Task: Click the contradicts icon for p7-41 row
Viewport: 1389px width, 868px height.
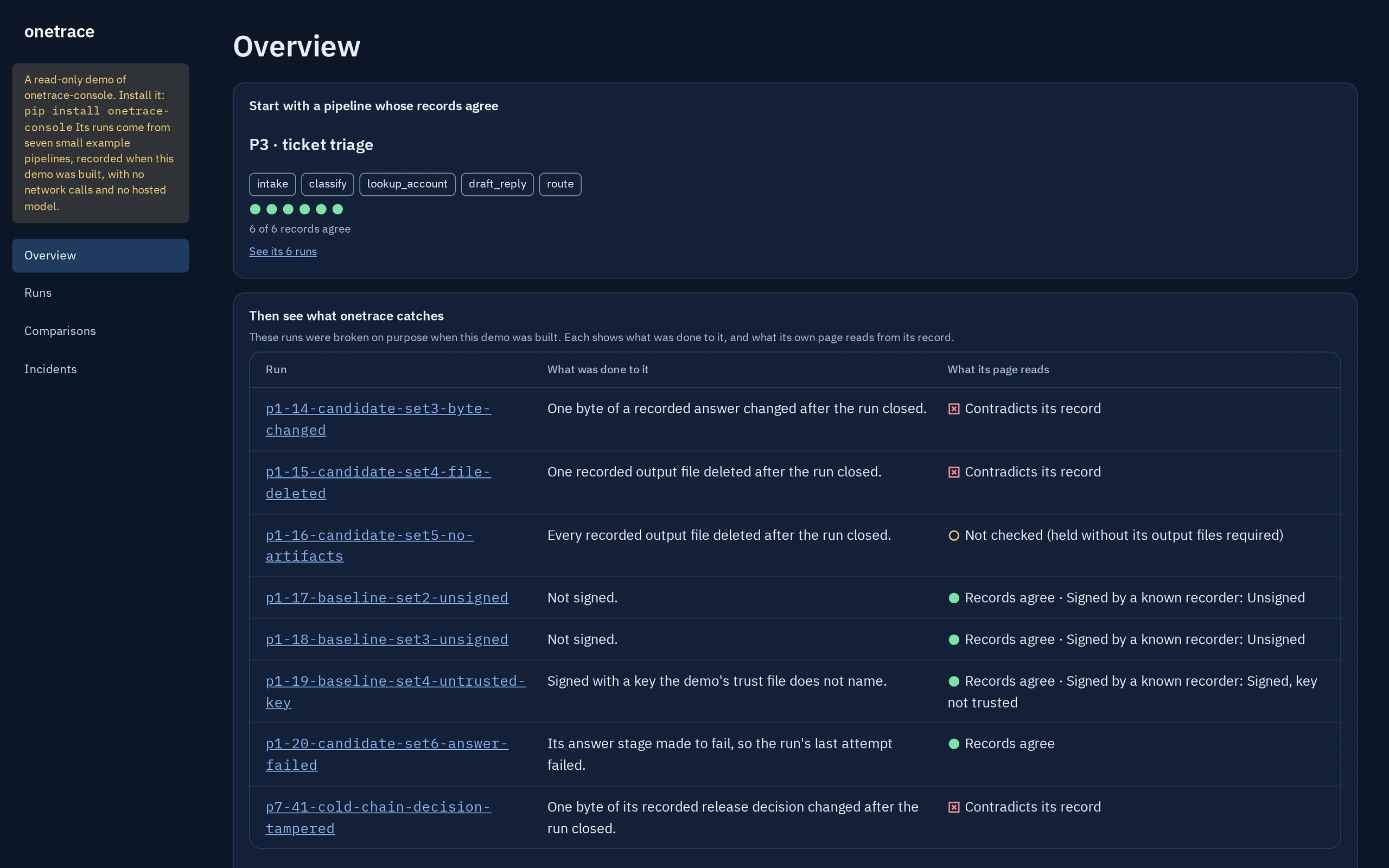Action: (x=953, y=807)
